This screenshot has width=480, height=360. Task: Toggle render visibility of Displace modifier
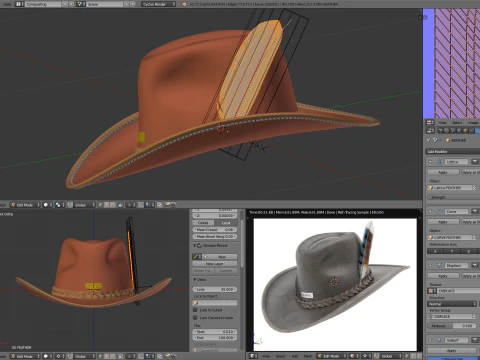point(474,265)
